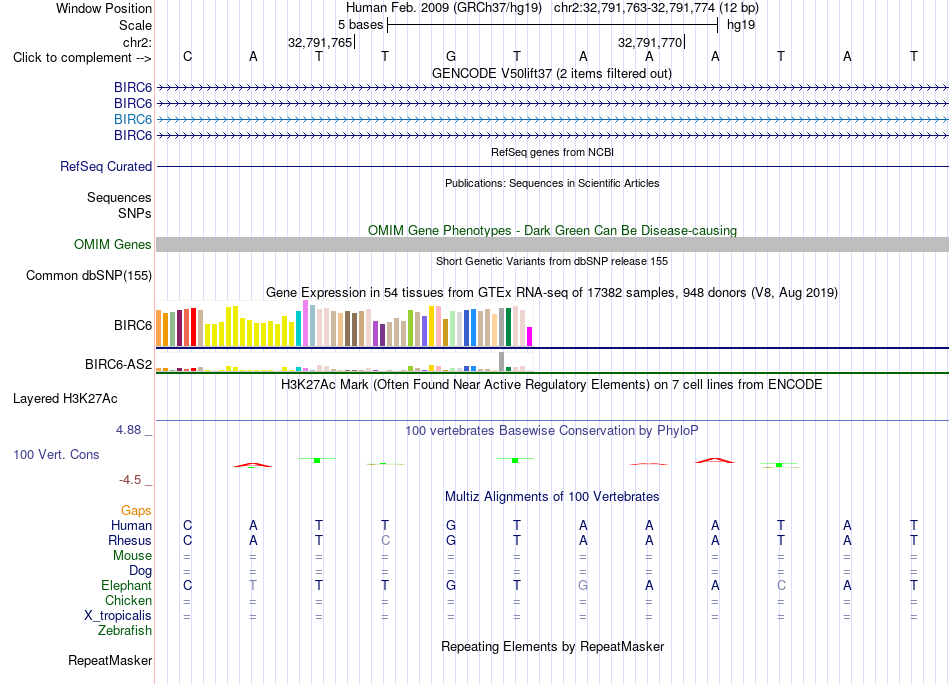Click the '100 Vert. Cons' track label
Screen dimensions: 950x684
[56, 454]
